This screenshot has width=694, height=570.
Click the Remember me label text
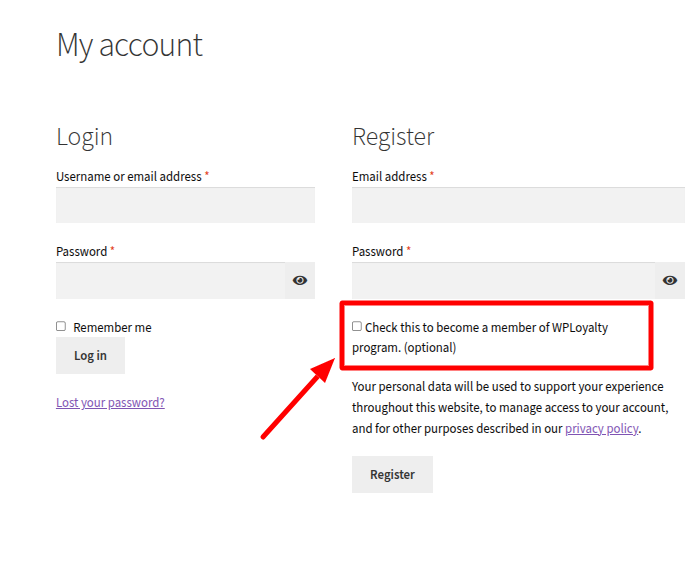(112, 327)
